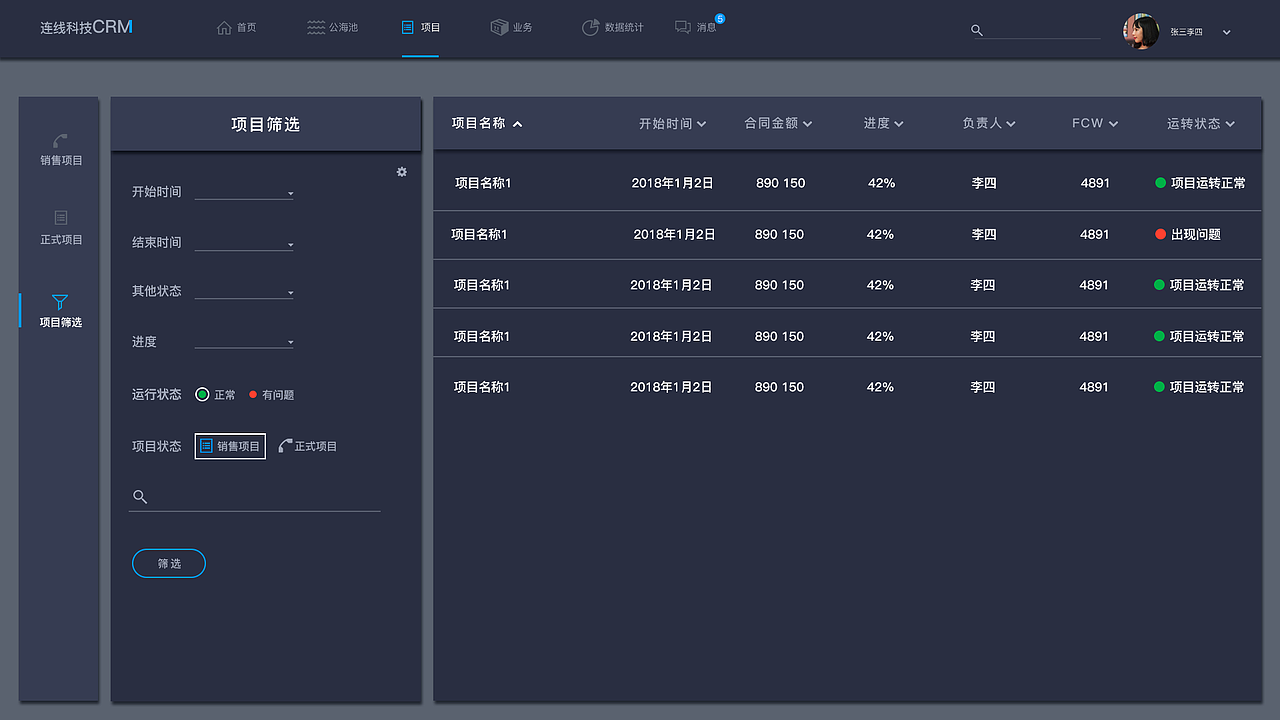Click the 筛选 filter button

pos(168,563)
